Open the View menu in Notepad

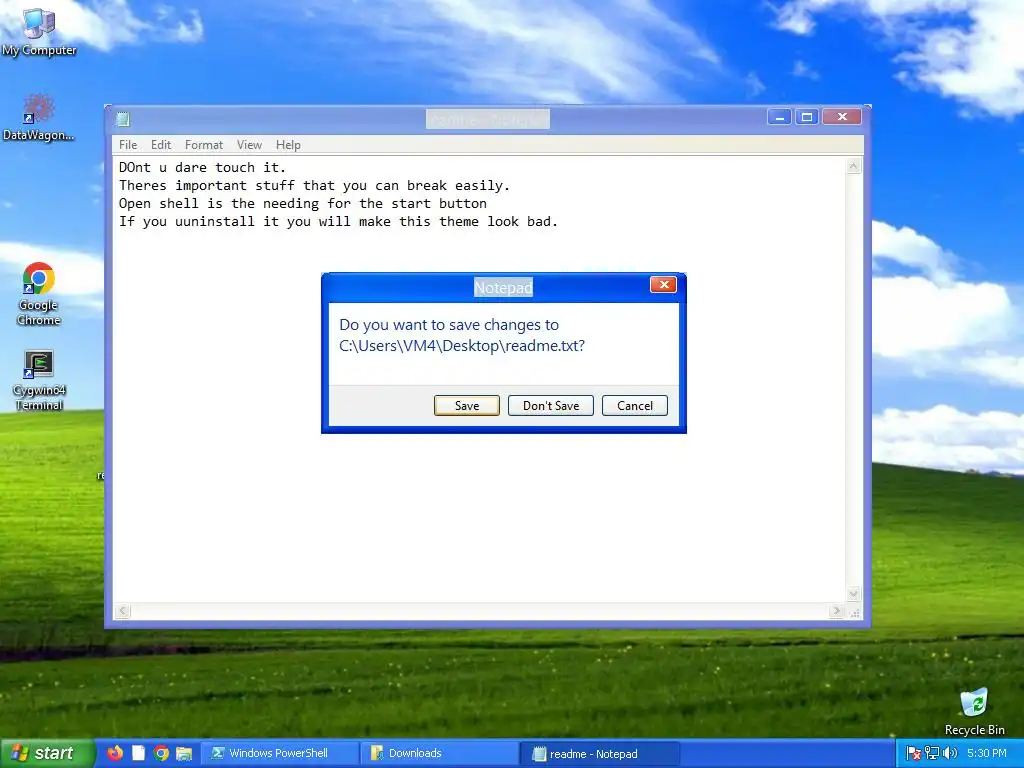tap(249, 145)
